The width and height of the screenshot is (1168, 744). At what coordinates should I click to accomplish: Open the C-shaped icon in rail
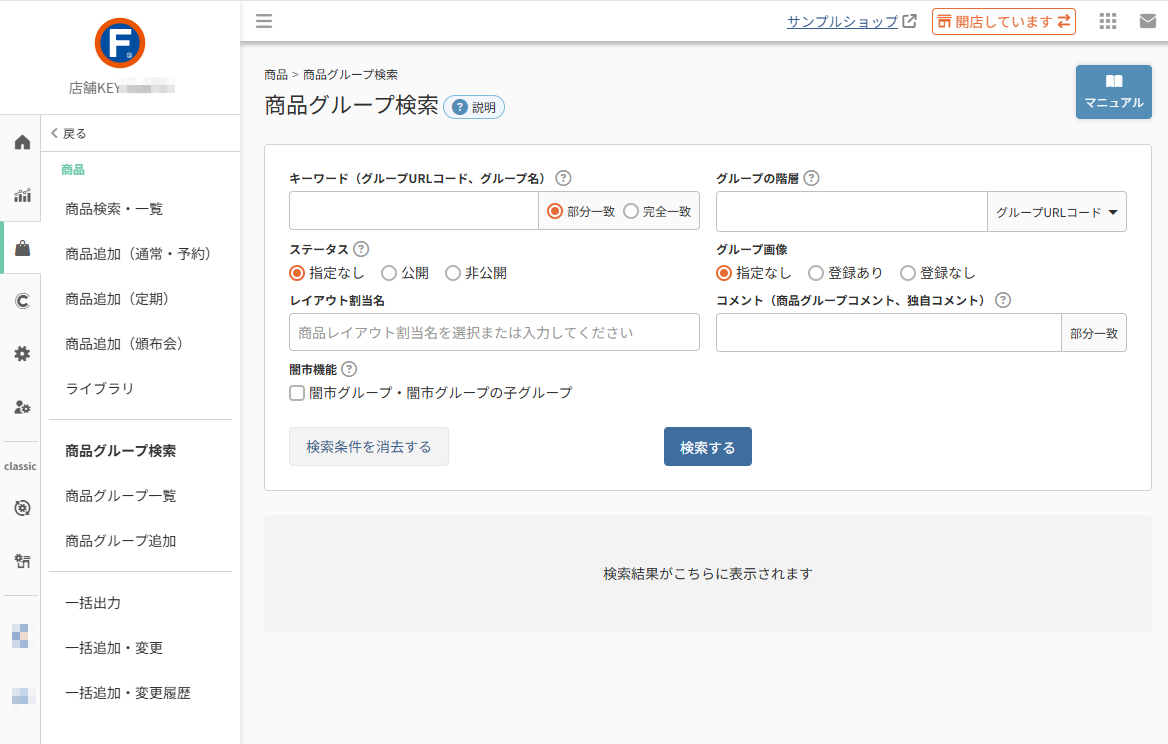coord(22,301)
